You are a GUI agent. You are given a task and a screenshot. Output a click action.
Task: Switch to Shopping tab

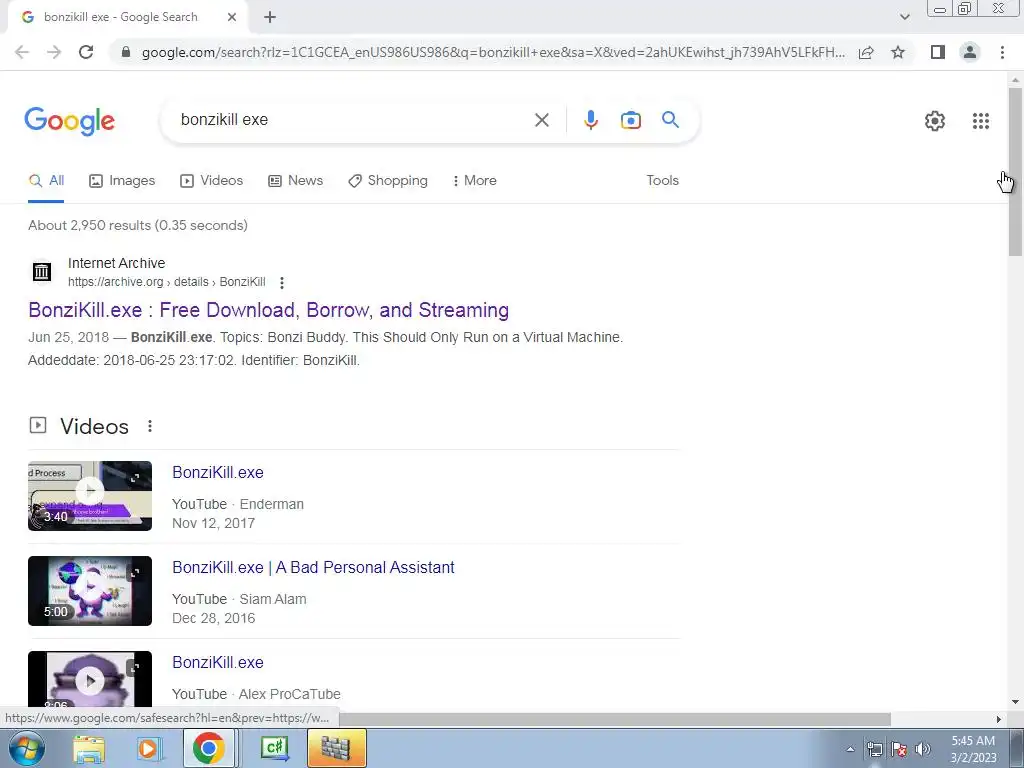(x=388, y=181)
